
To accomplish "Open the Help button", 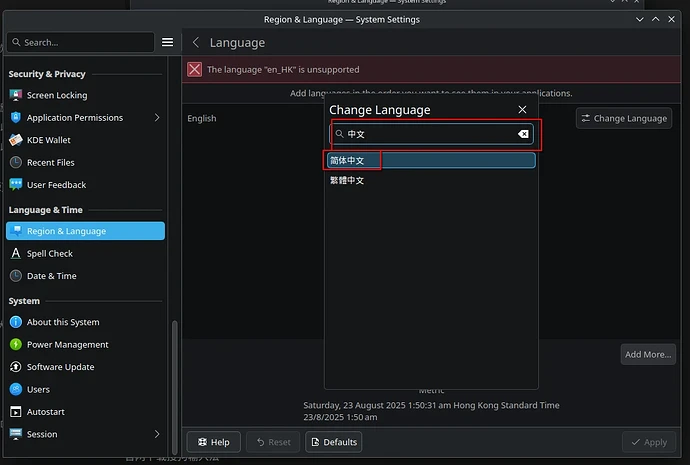I will [x=212, y=442].
